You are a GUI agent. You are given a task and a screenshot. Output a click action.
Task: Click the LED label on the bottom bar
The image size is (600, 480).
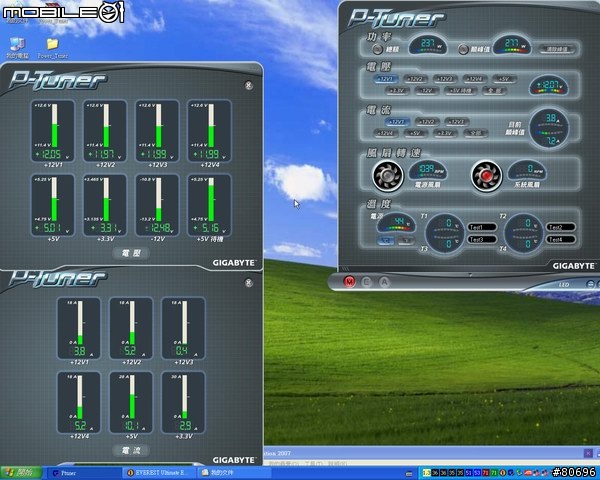(x=564, y=285)
